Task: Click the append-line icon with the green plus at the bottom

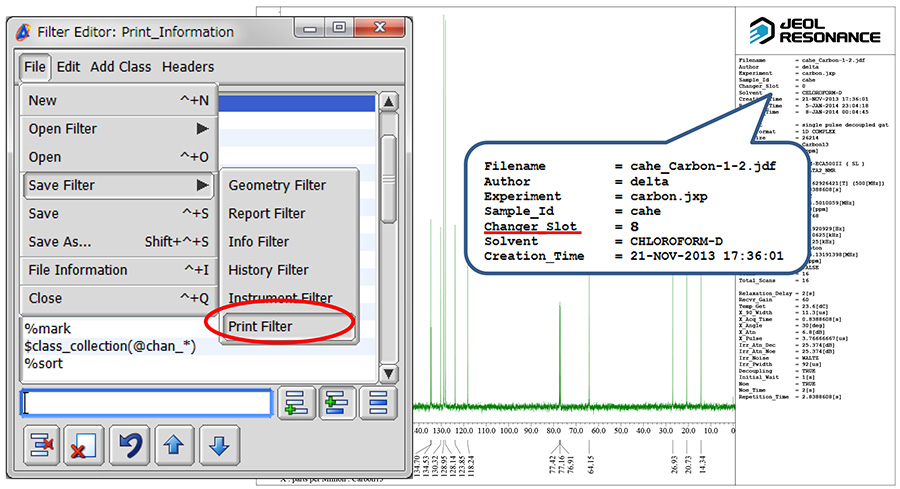Action: [x=296, y=402]
